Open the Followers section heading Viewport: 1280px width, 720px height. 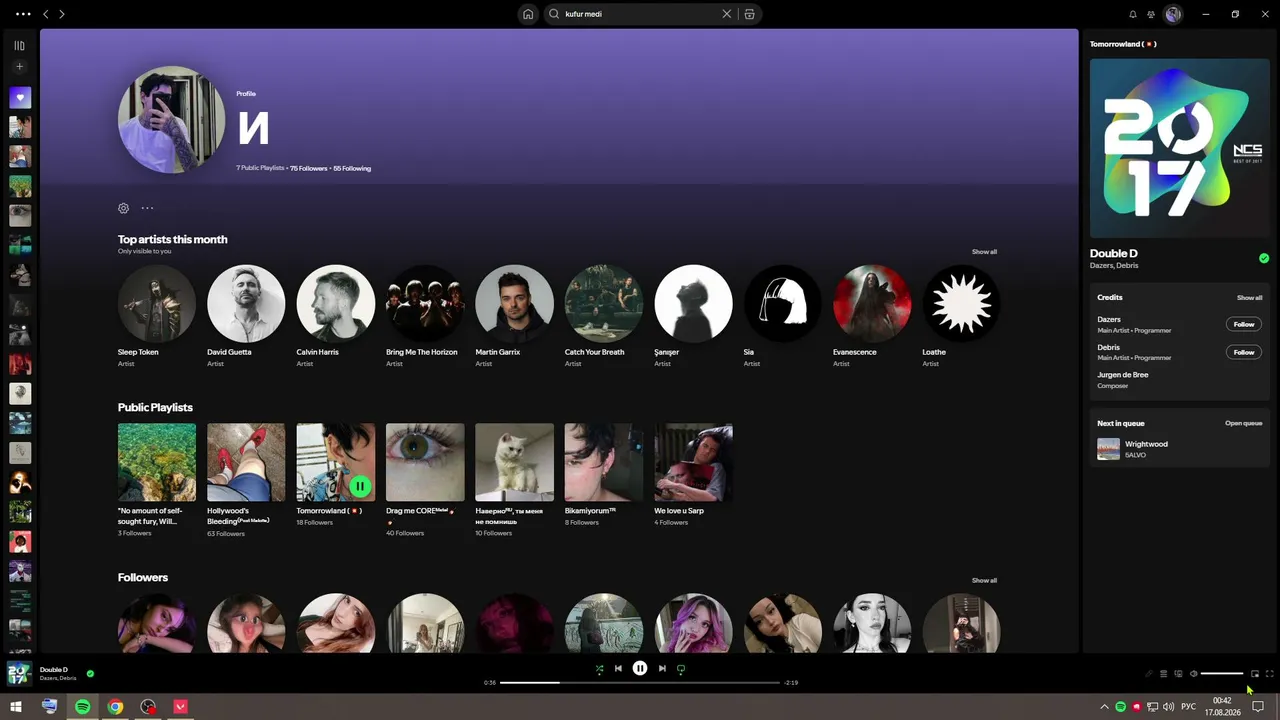pos(143,577)
